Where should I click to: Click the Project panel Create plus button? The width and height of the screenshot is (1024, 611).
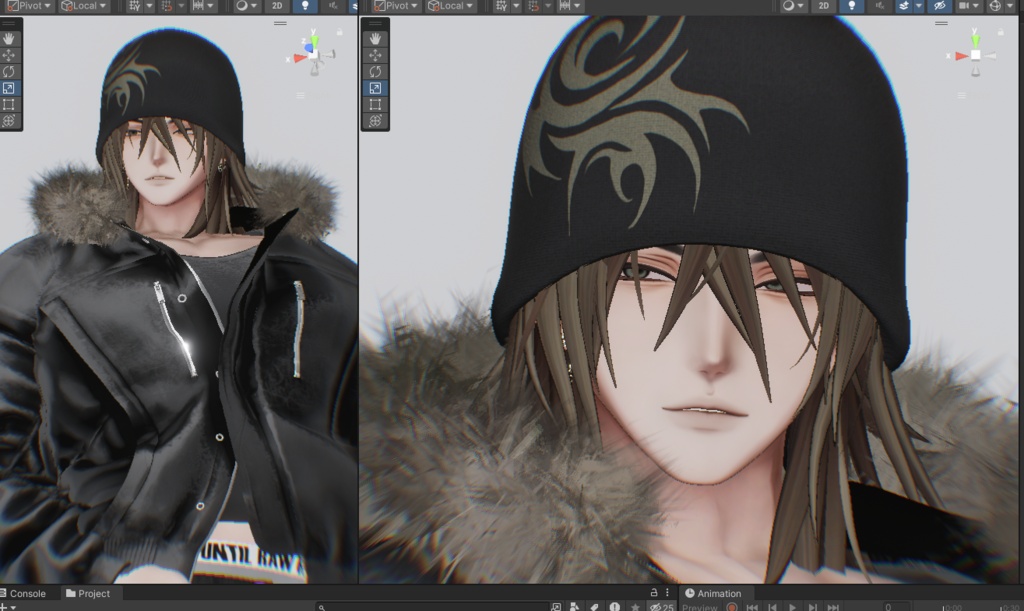coord(7,607)
